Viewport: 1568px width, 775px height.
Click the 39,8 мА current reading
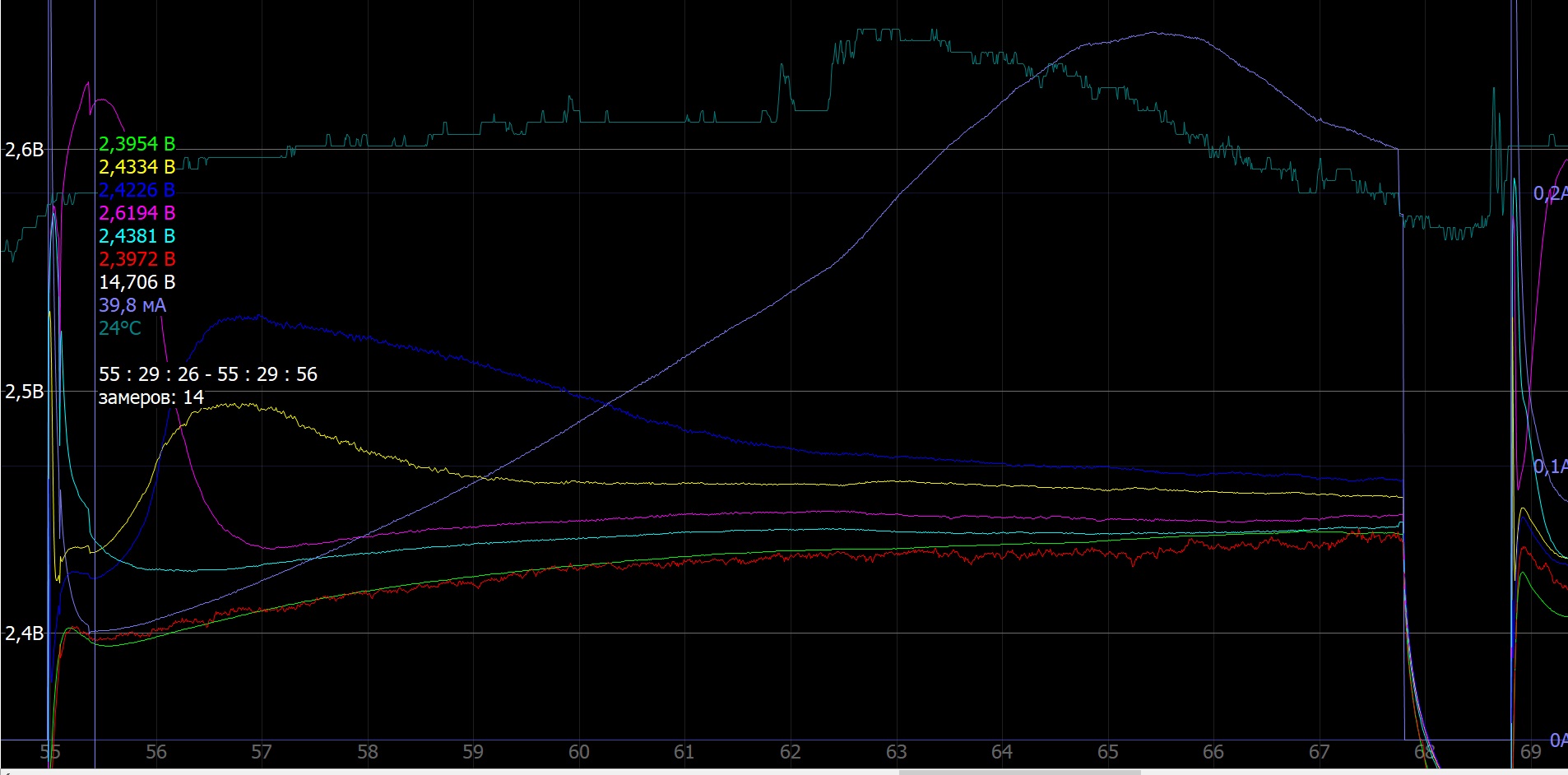click(x=132, y=305)
